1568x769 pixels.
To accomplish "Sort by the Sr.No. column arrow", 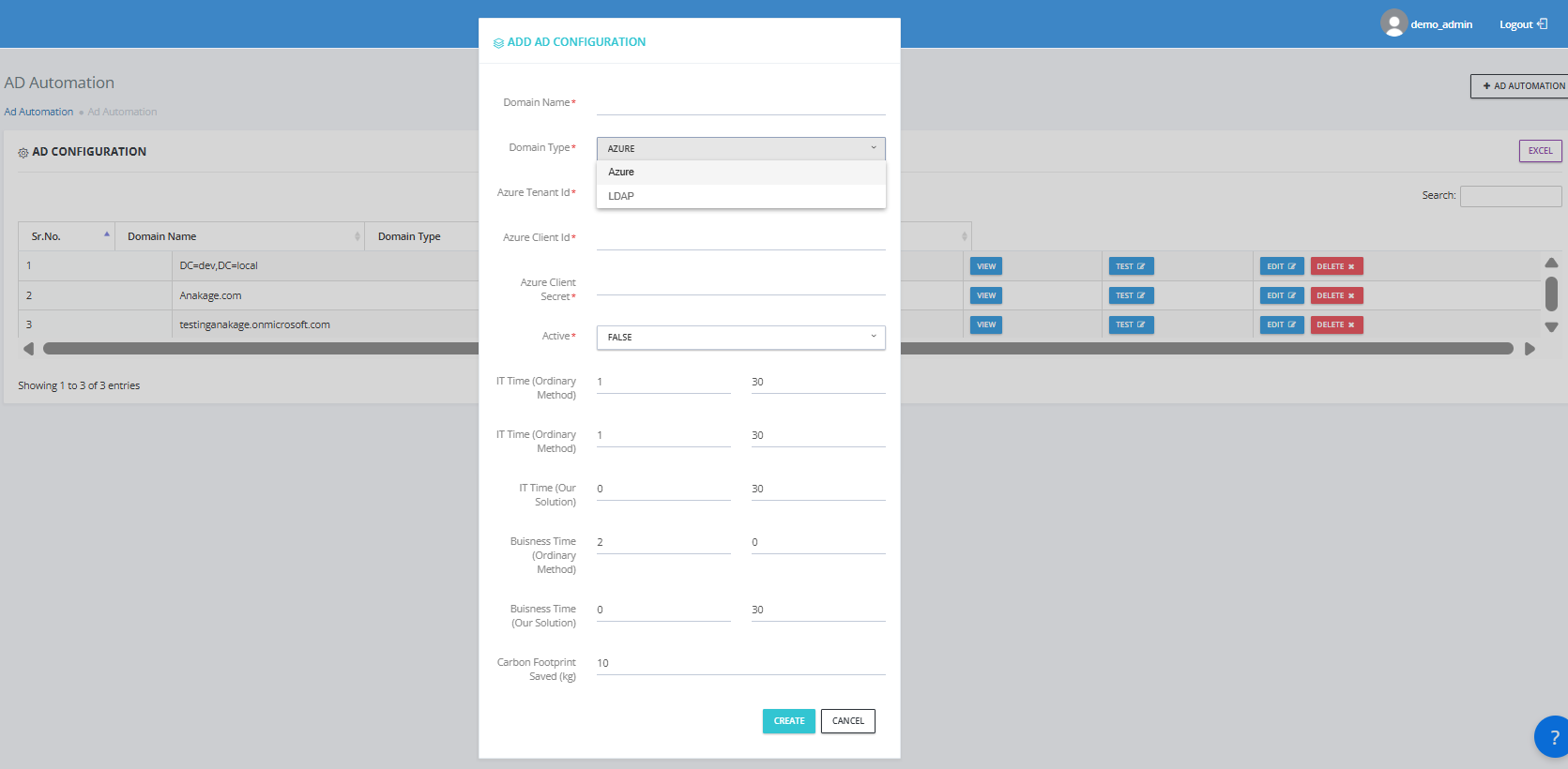I will coord(107,234).
